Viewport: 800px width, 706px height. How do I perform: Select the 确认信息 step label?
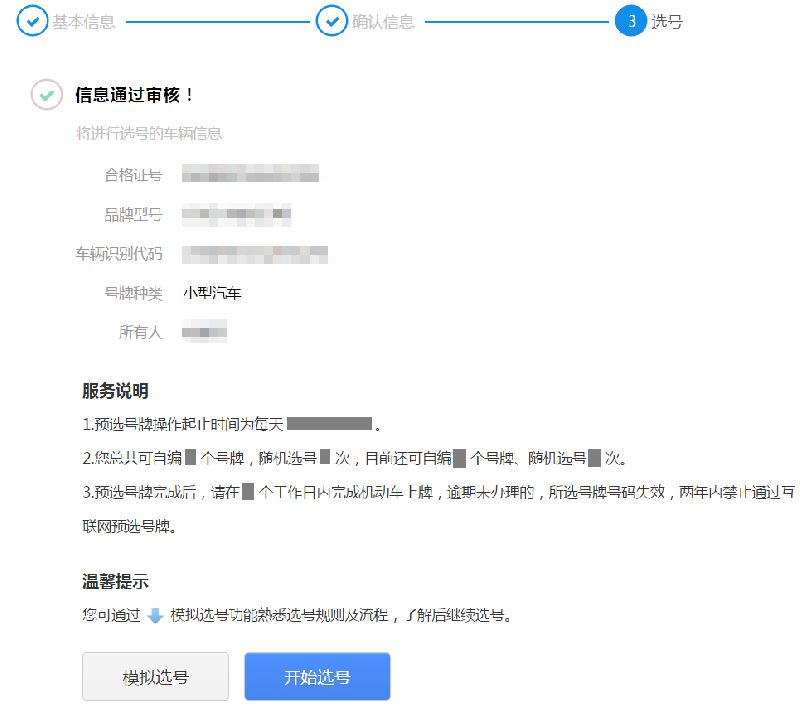pyautogui.click(x=383, y=22)
